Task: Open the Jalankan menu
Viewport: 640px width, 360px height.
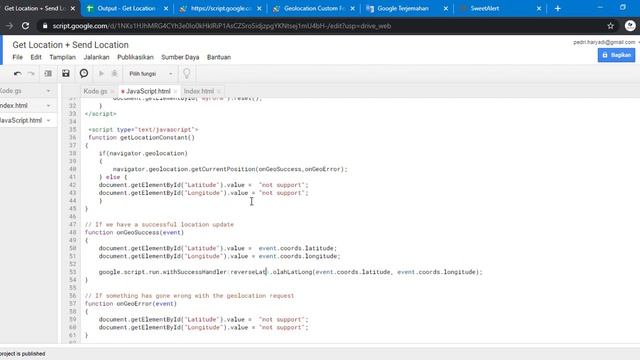Action: click(x=96, y=57)
